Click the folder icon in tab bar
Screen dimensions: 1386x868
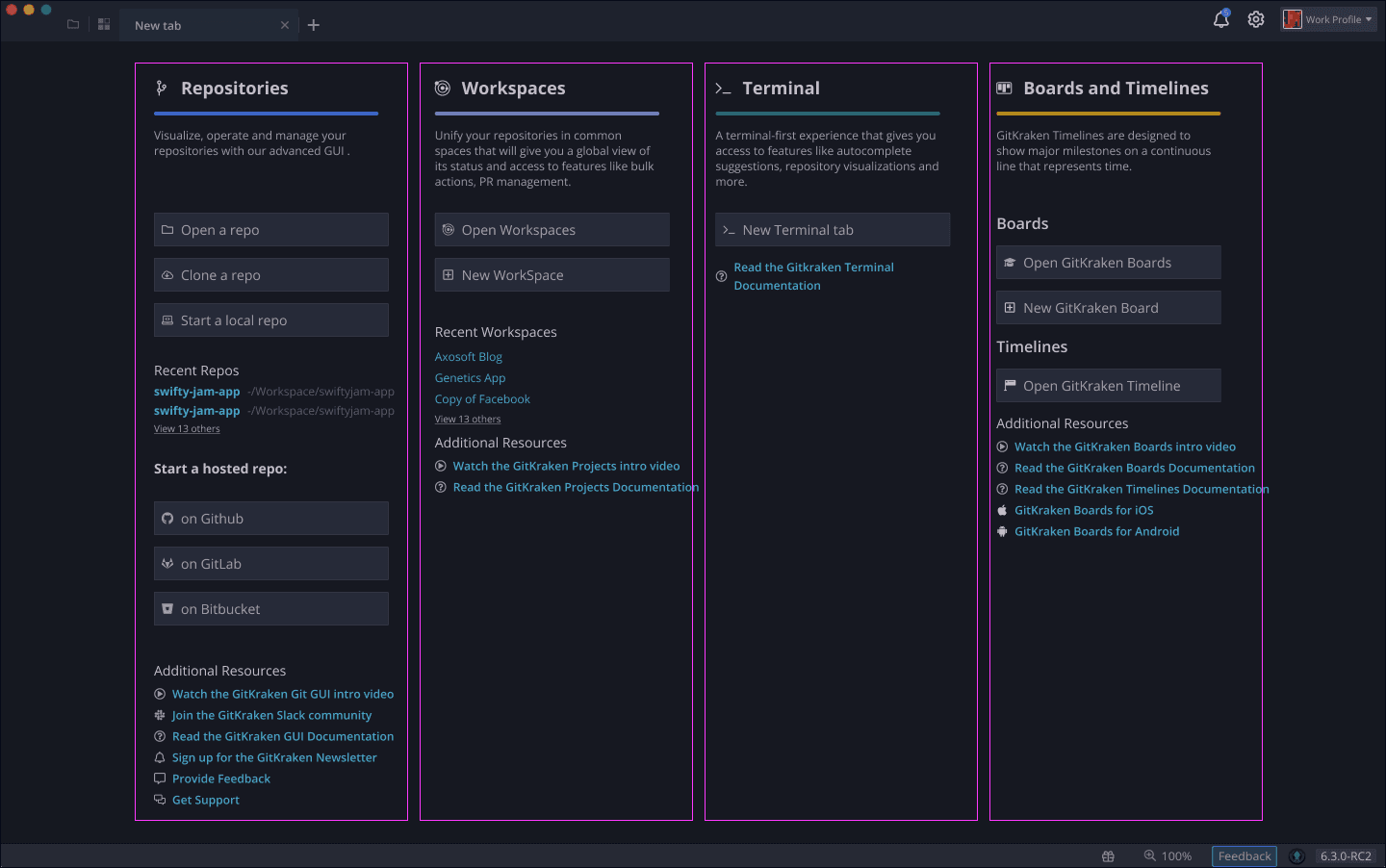click(x=73, y=25)
